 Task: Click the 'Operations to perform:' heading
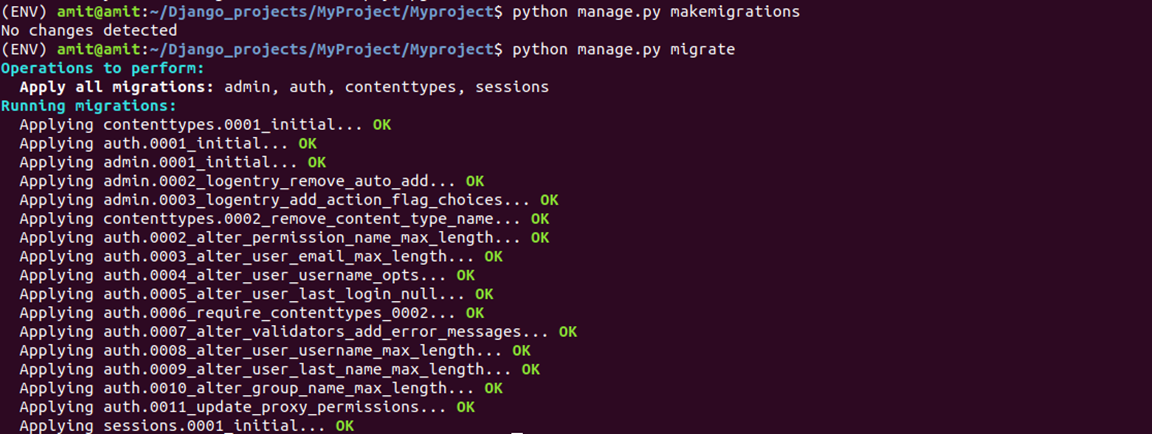tap(103, 68)
